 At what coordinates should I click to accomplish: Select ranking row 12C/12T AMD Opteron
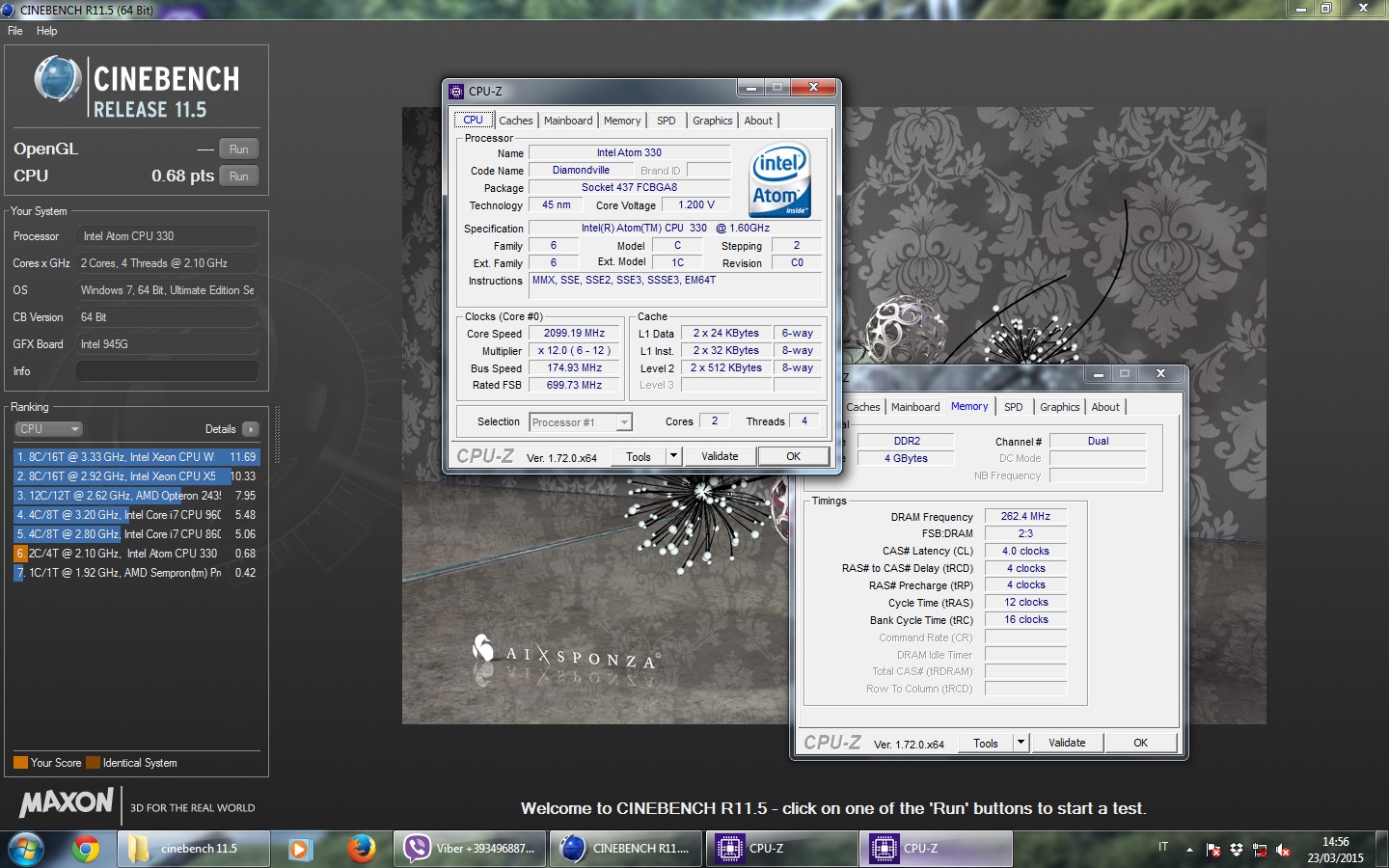[136, 496]
